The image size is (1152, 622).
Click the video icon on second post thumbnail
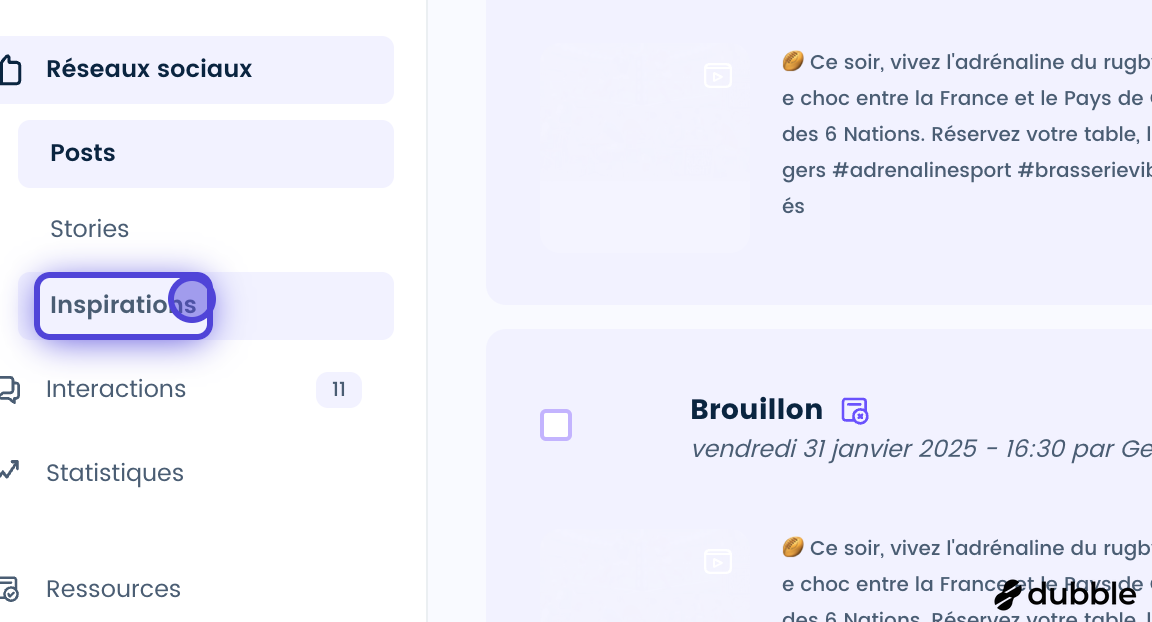[718, 562]
